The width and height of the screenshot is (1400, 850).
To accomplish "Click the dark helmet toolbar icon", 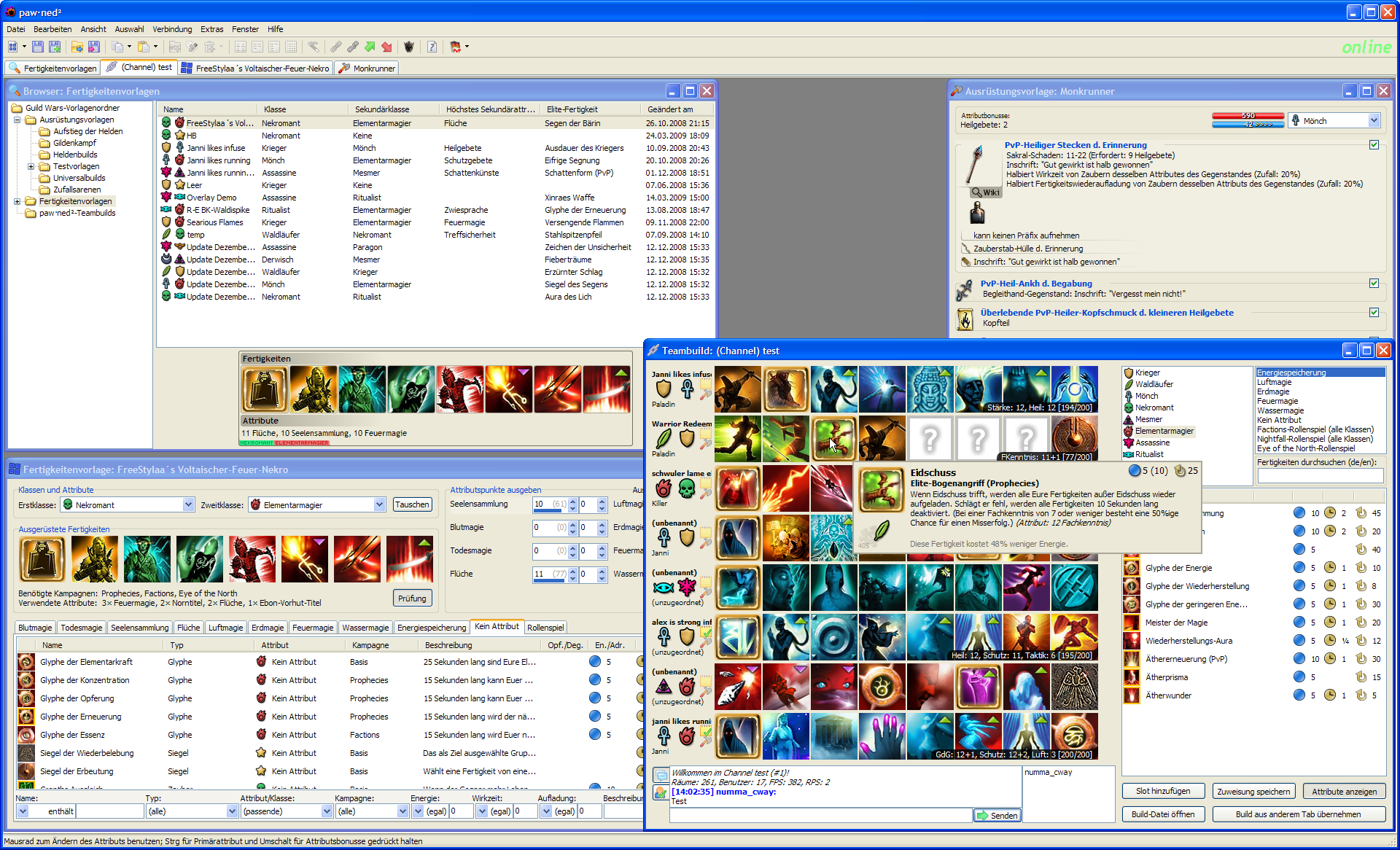I will [409, 47].
